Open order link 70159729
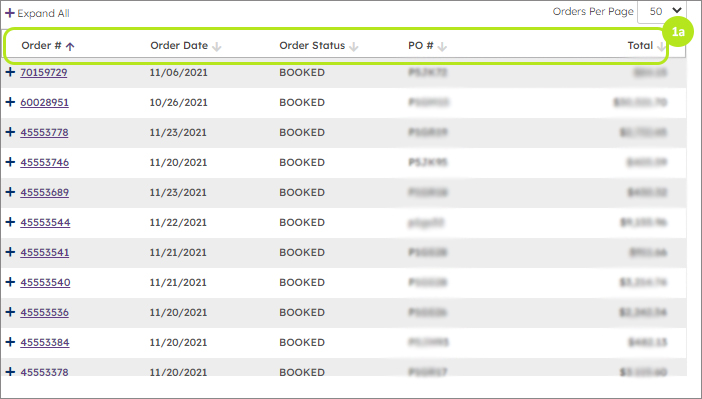Image resolution: width=702 pixels, height=399 pixels. (44, 73)
